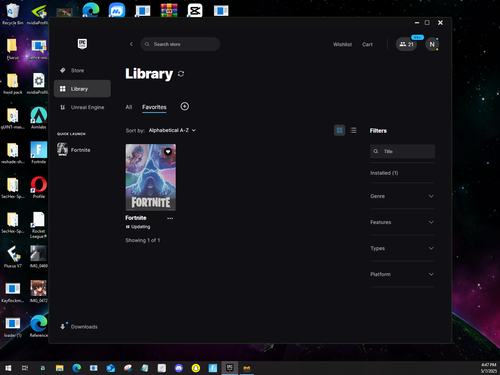This screenshot has height=375, width=500.
Task: Open Task View on the taskbar
Action: pyautogui.click(x=25, y=368)
